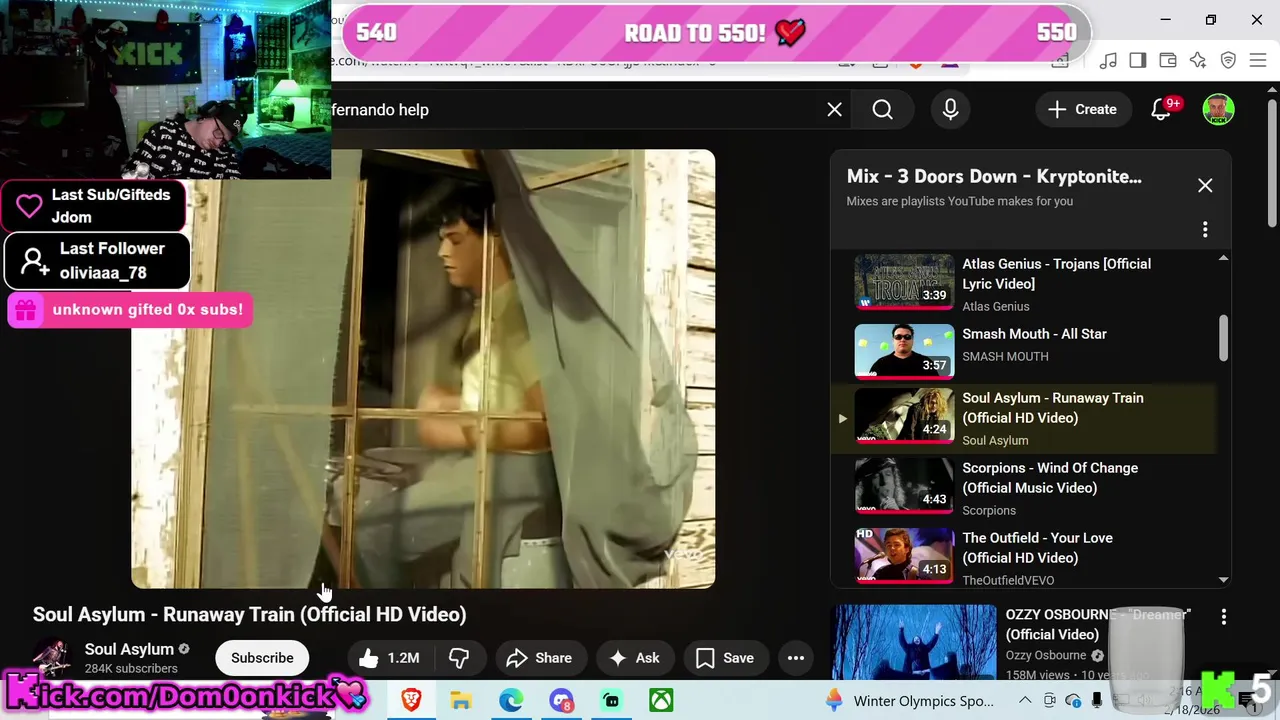Click the Mix - 3 Doors Down playlist title
Viewport: 1280px width, 720px height.
coord(994,176)
